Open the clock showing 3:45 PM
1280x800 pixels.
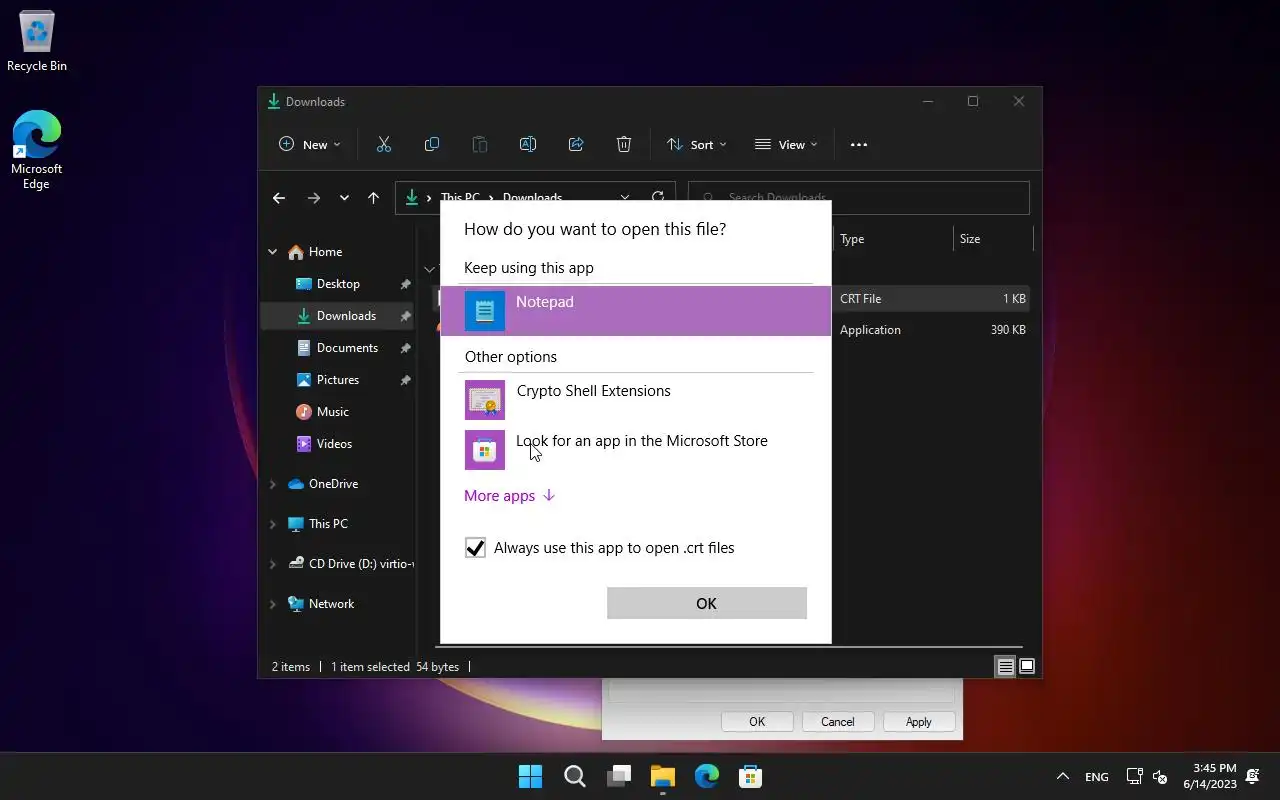point(1209,776)
